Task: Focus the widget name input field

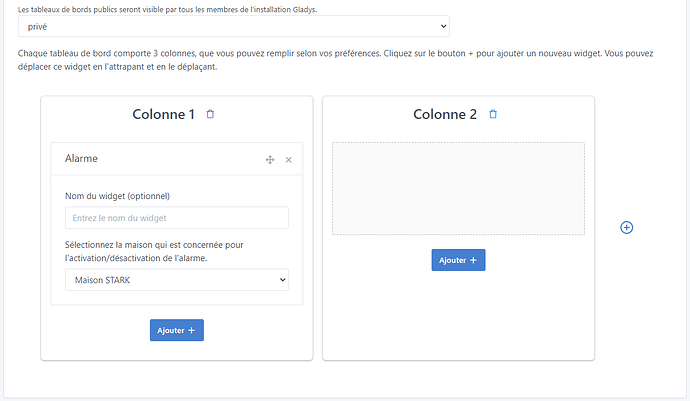Action: point(176,218)
